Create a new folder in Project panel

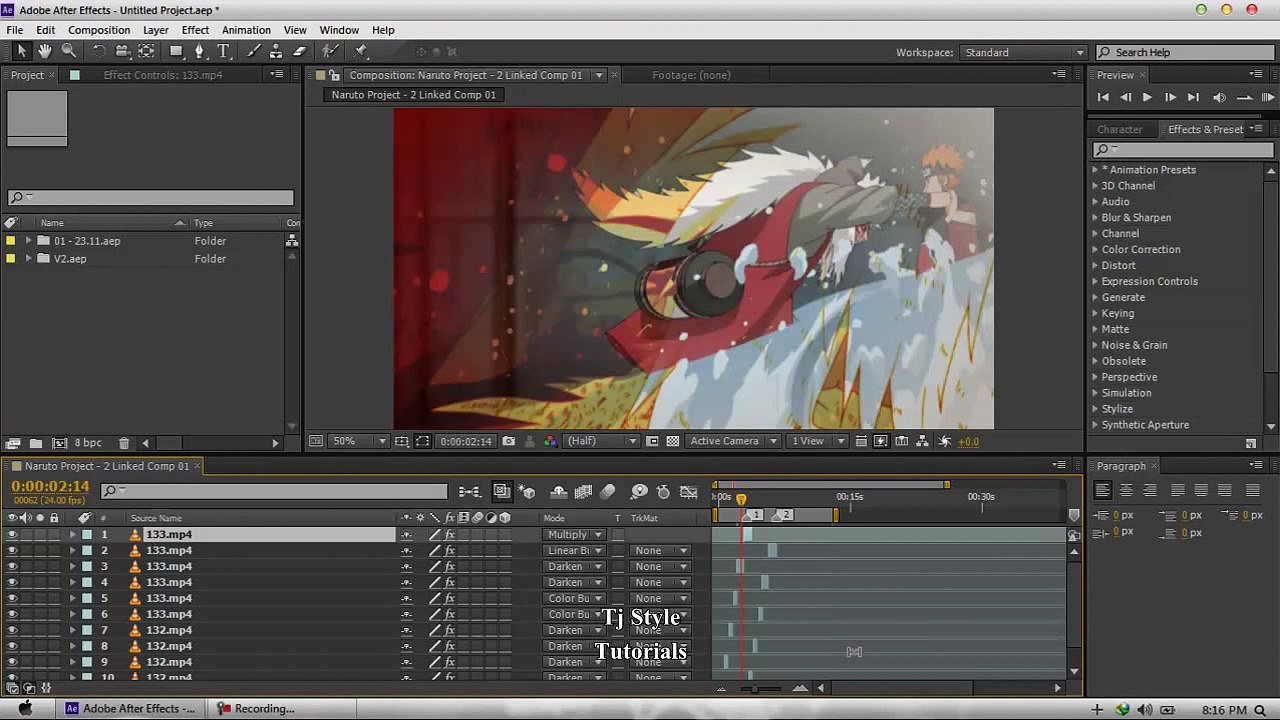tap(36, 443)
